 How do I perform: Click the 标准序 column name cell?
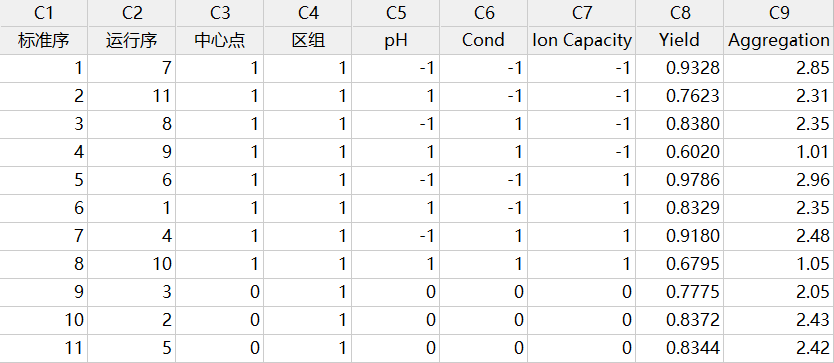[x=44, y=40]
